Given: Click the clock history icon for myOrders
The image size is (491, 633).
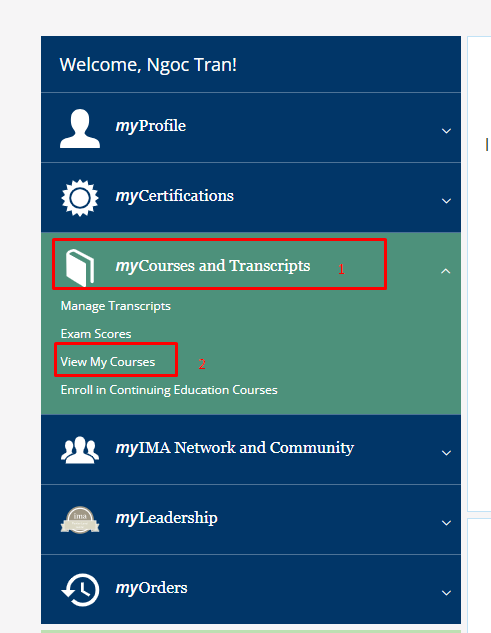Looking at the screenshot, I should (80, 590).
